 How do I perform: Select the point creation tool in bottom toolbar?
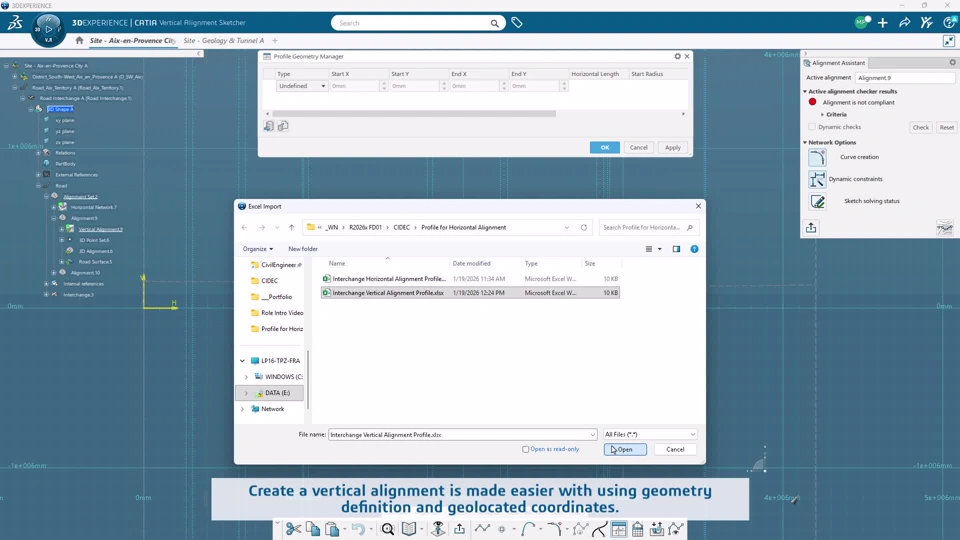click(501, 530)
